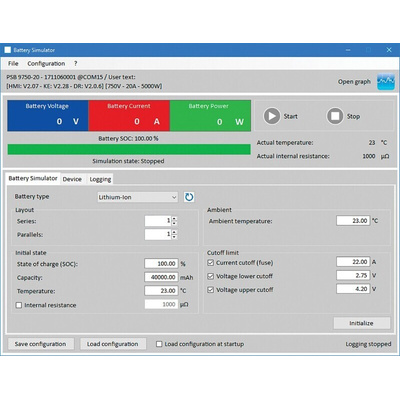Image resolution: width=400 pixels, height=400 pixels.
Task: Click the Open graph label
Action: [x=354, y=82]
